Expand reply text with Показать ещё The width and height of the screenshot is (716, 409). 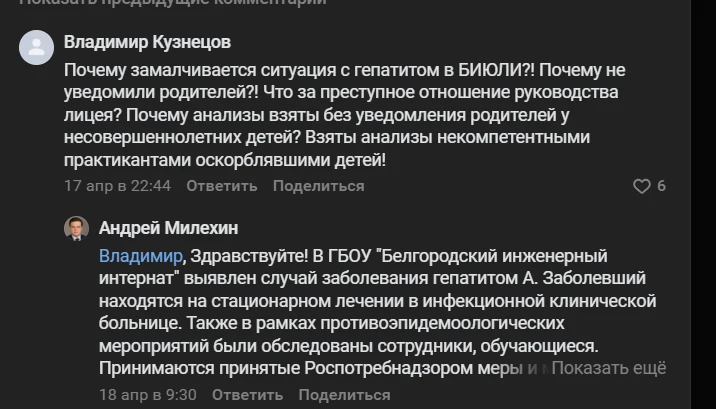point(608,368)
